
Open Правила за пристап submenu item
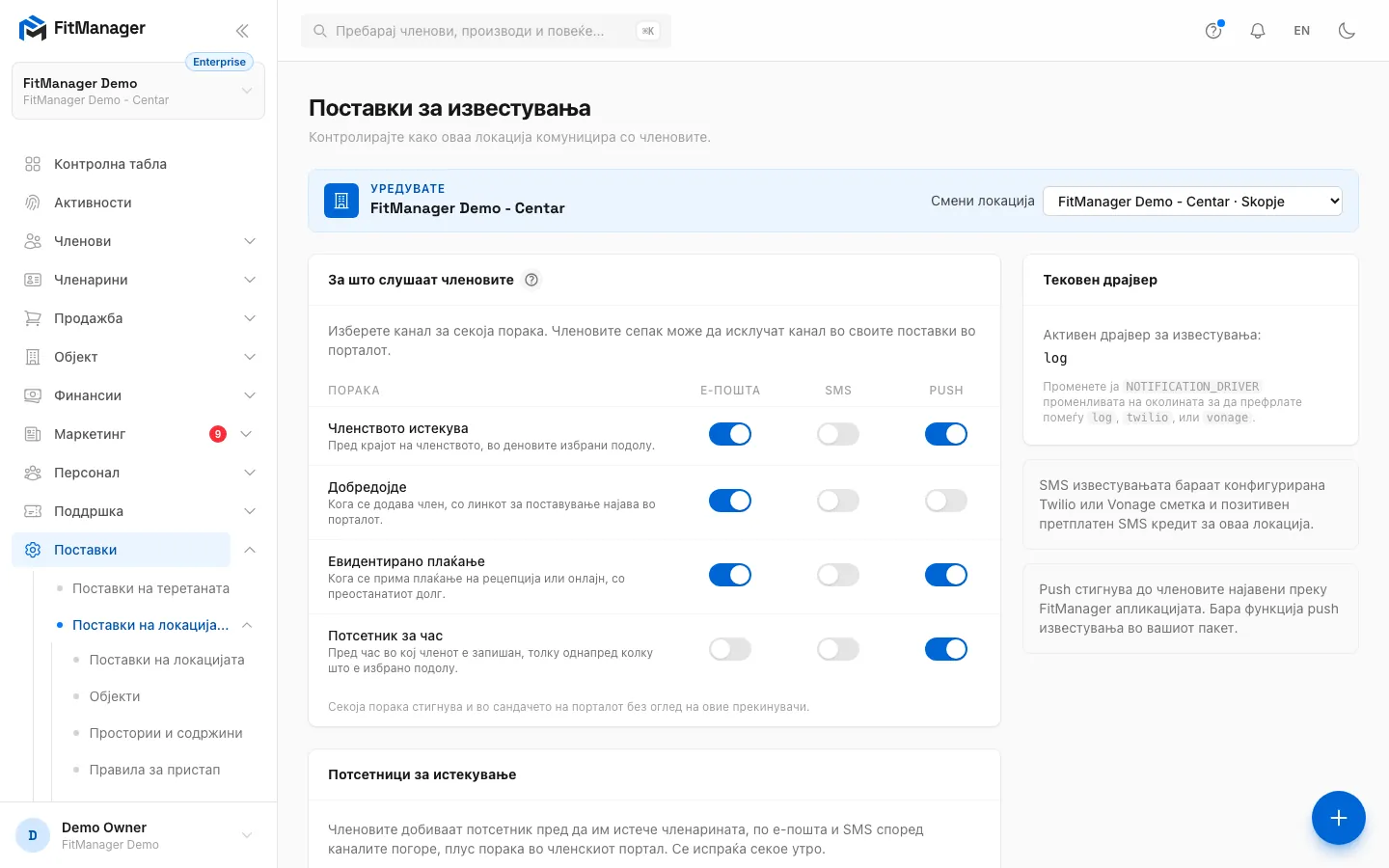(x=154, y=770)
